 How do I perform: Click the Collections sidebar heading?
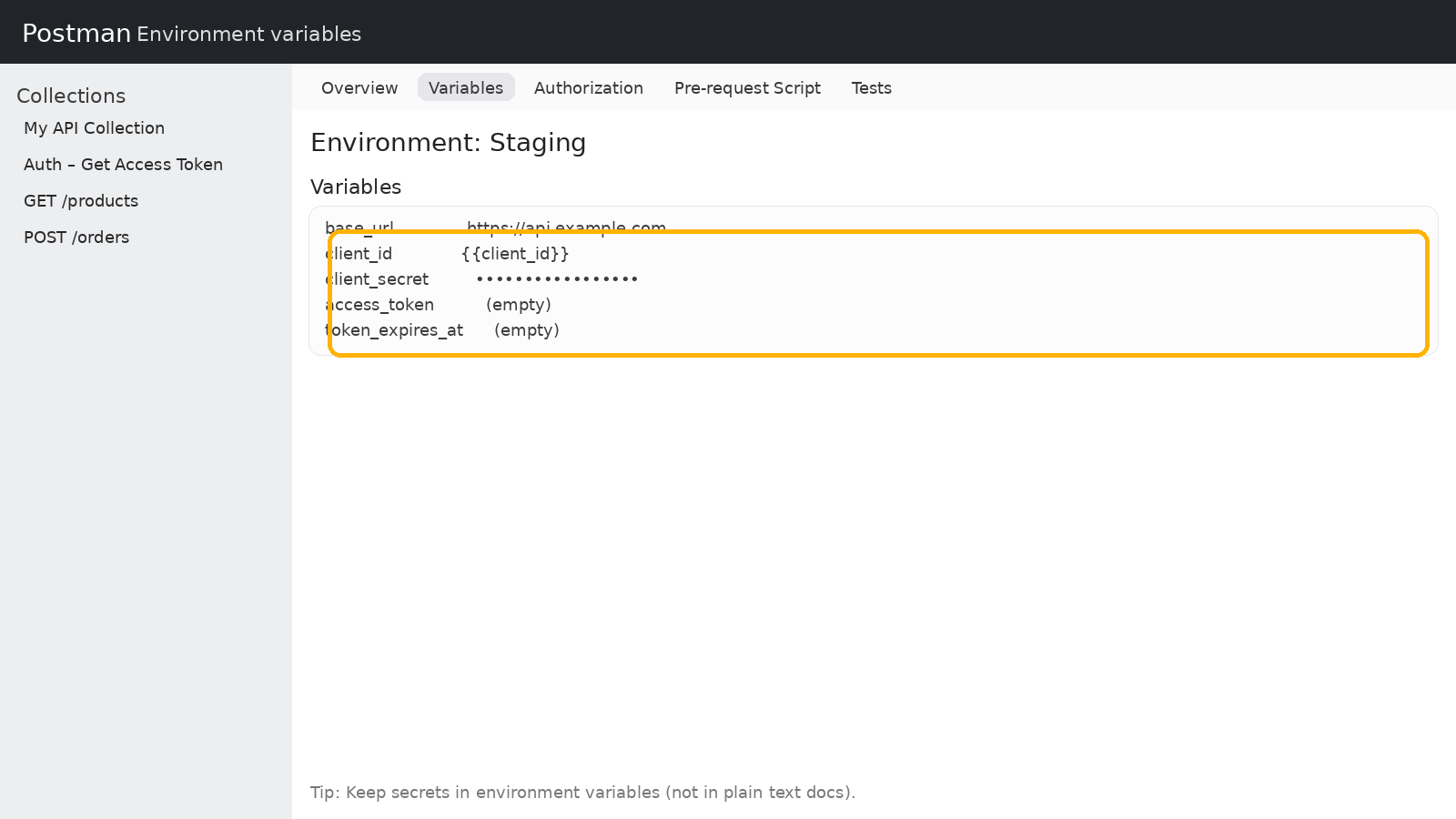point(71,96)
